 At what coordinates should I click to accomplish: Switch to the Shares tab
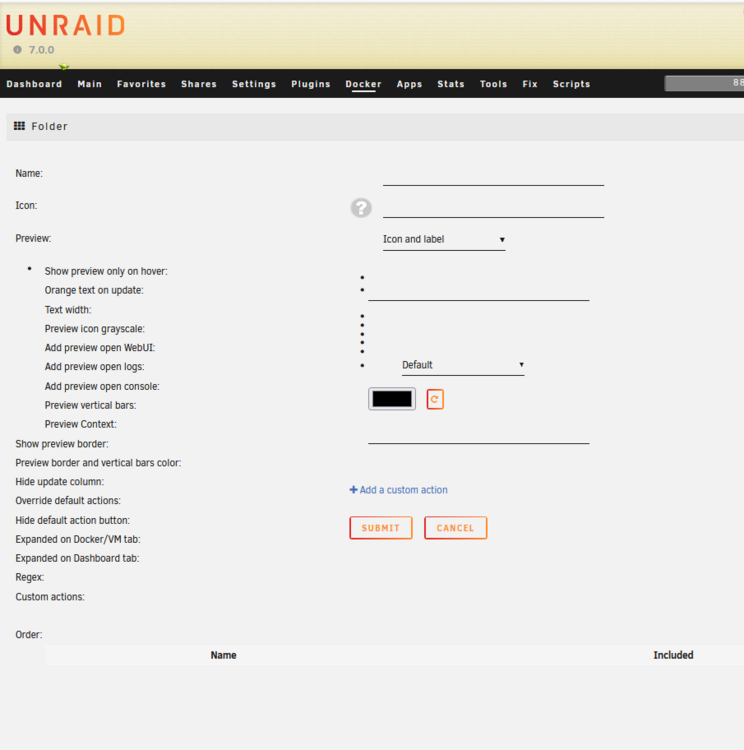199,84
